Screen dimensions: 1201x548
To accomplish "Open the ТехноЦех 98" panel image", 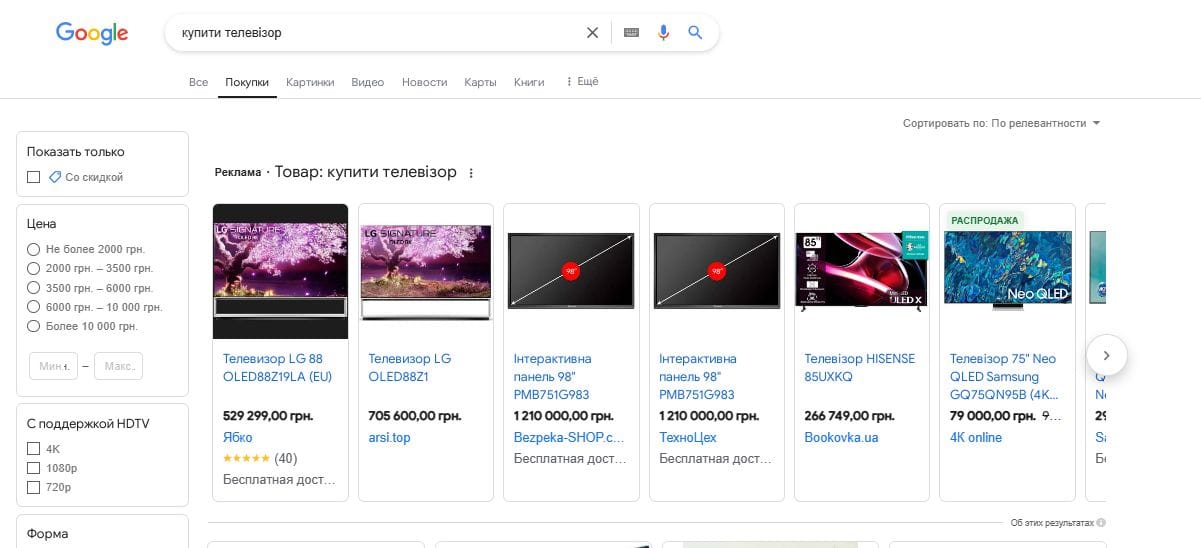I will point(717,272).
